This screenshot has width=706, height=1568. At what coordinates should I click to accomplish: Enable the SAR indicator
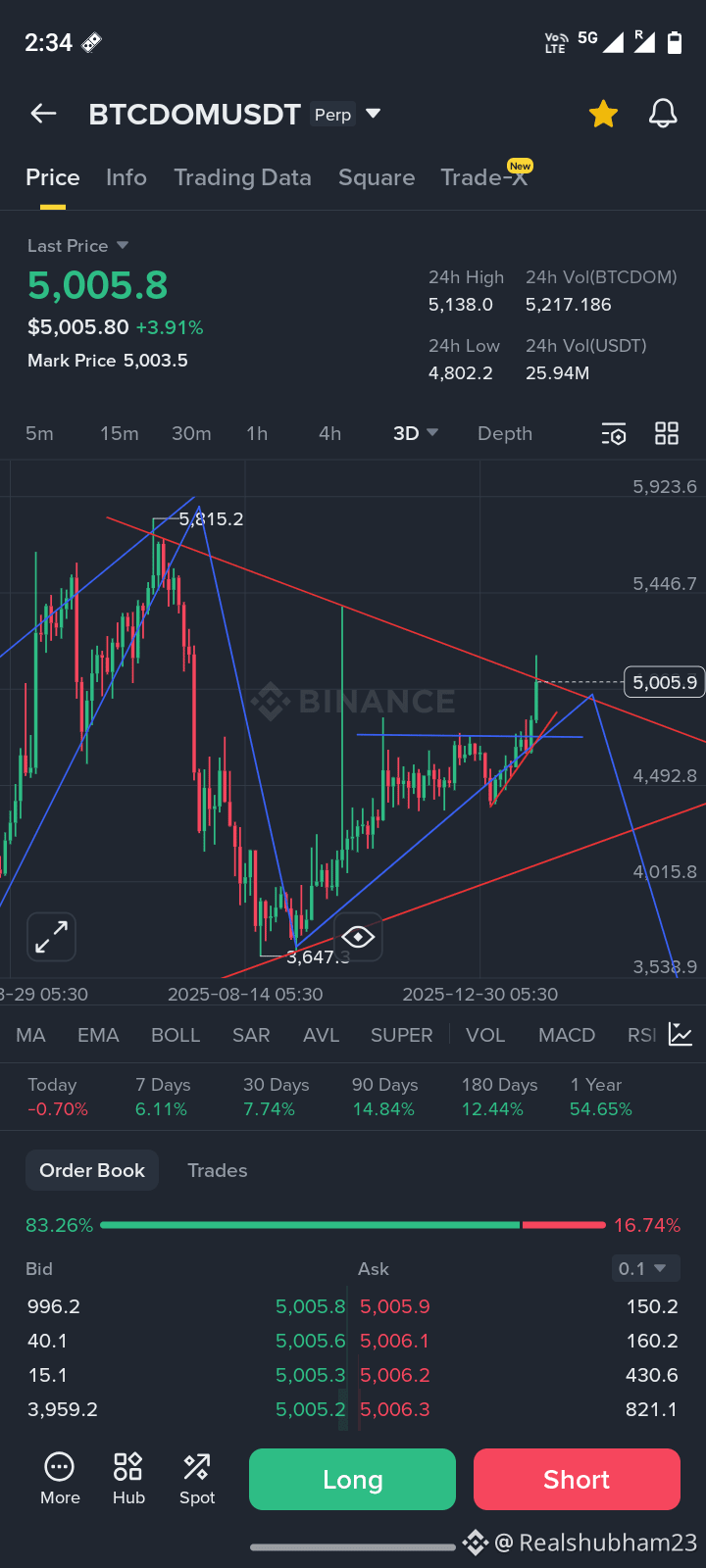pos(251,1035)
